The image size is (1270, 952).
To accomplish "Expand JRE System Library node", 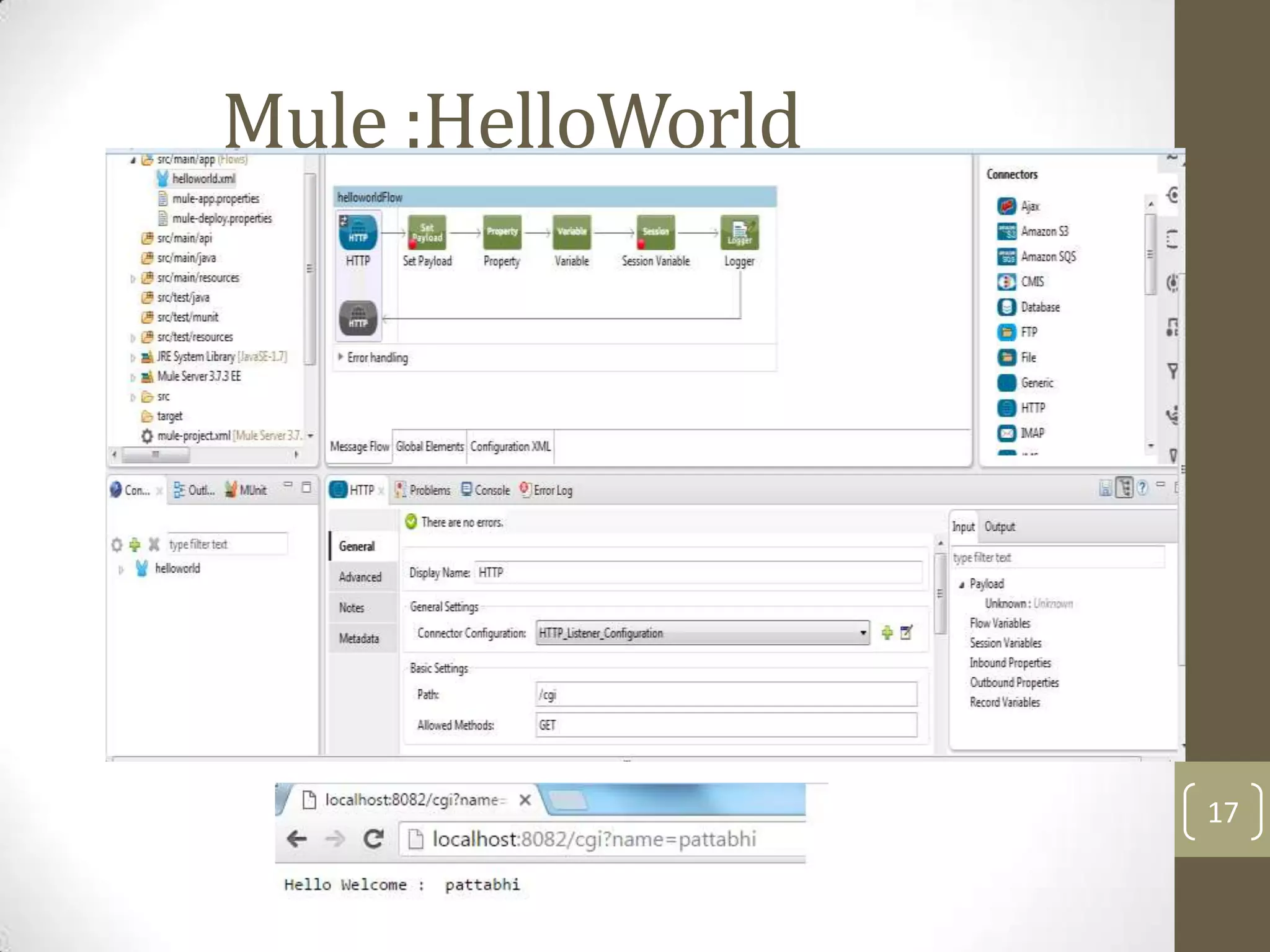I will [133, 358].
